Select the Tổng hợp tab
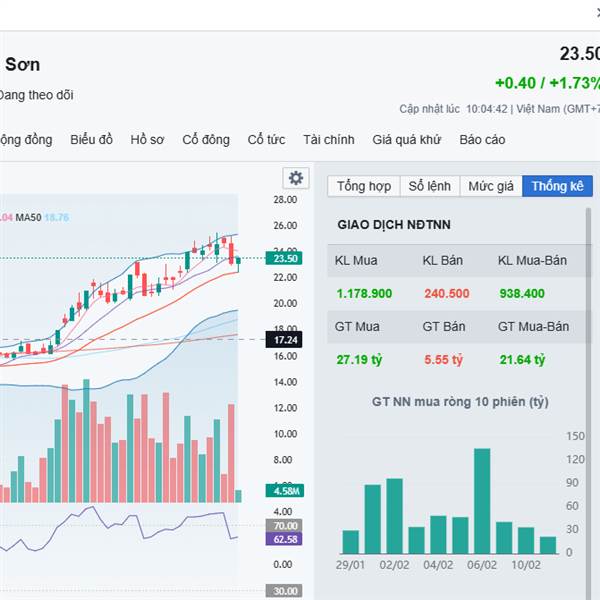This screenshot has width=600, height=600. [x=363, y=186]
